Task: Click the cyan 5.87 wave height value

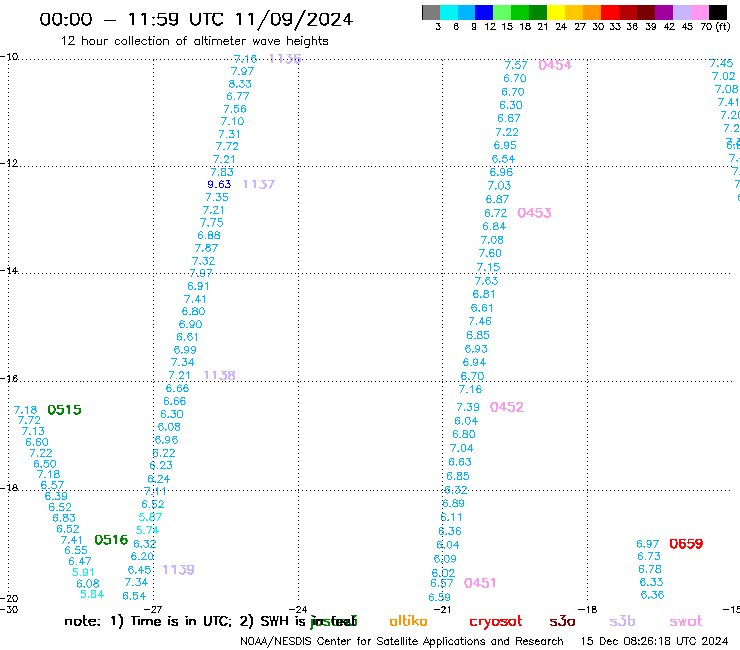Action: [x=150, y=517]
